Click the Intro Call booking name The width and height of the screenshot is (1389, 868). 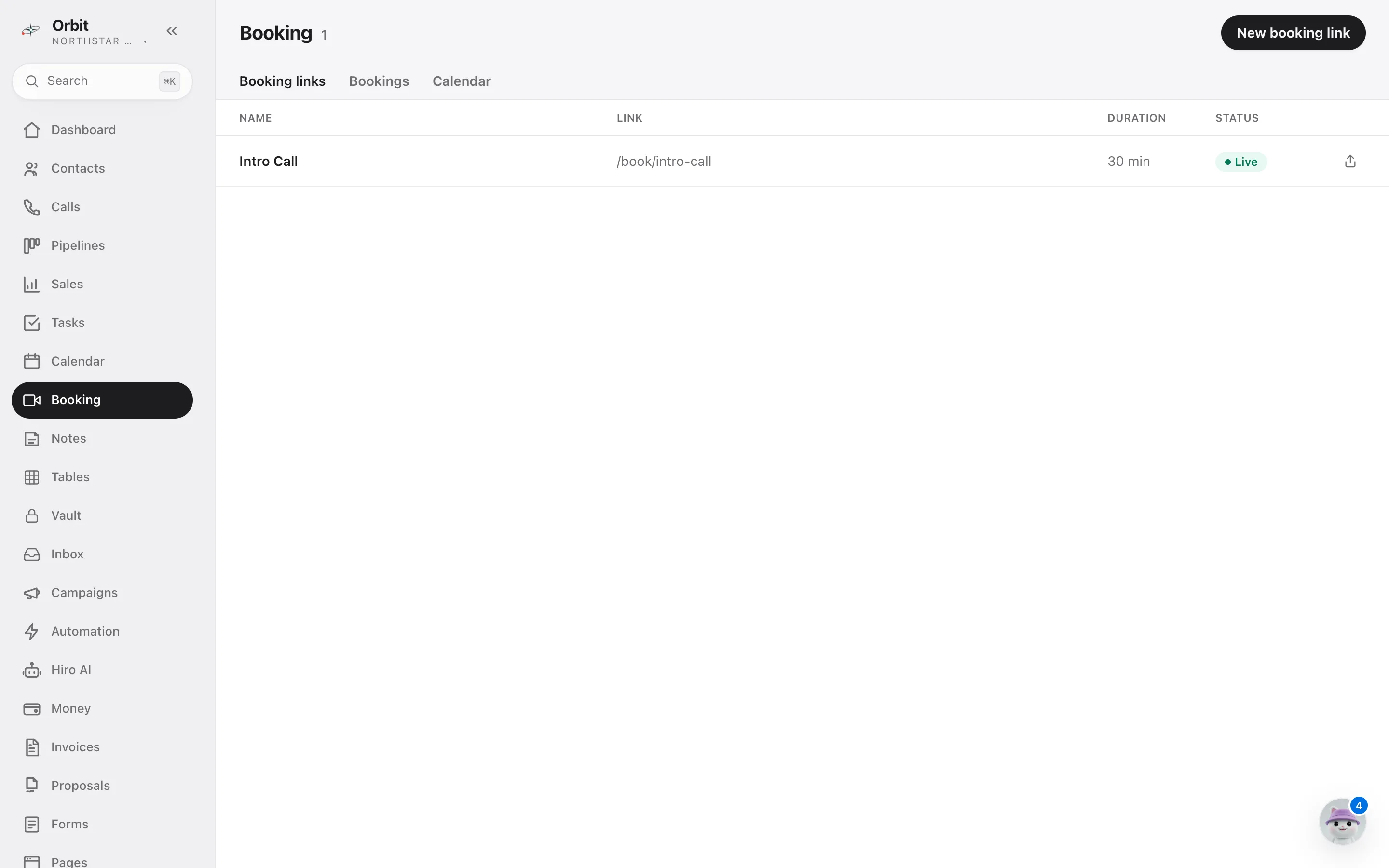click(x=268, y=162)
